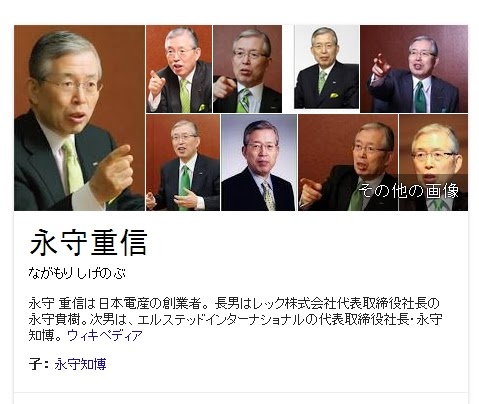Open the close-up face photo at bottom right
Image resolution: width=479 pixels, height=404 pixels.
pos(433,162)
